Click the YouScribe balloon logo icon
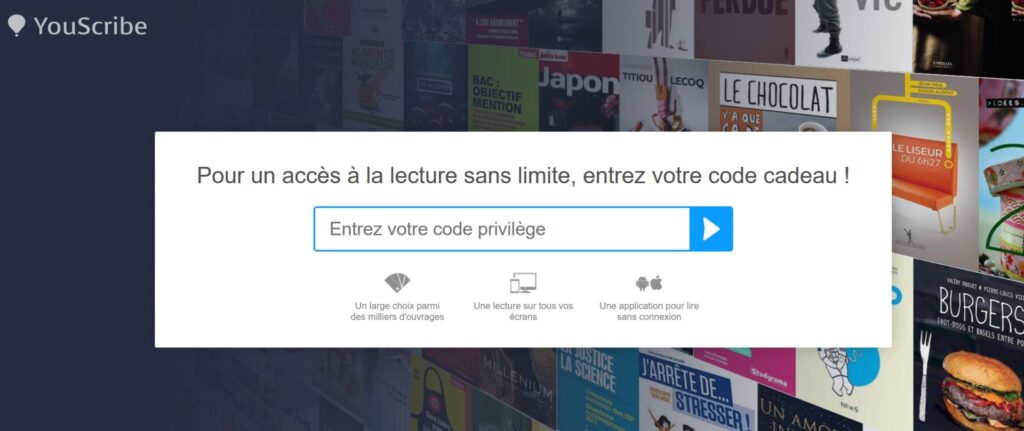 16,25
